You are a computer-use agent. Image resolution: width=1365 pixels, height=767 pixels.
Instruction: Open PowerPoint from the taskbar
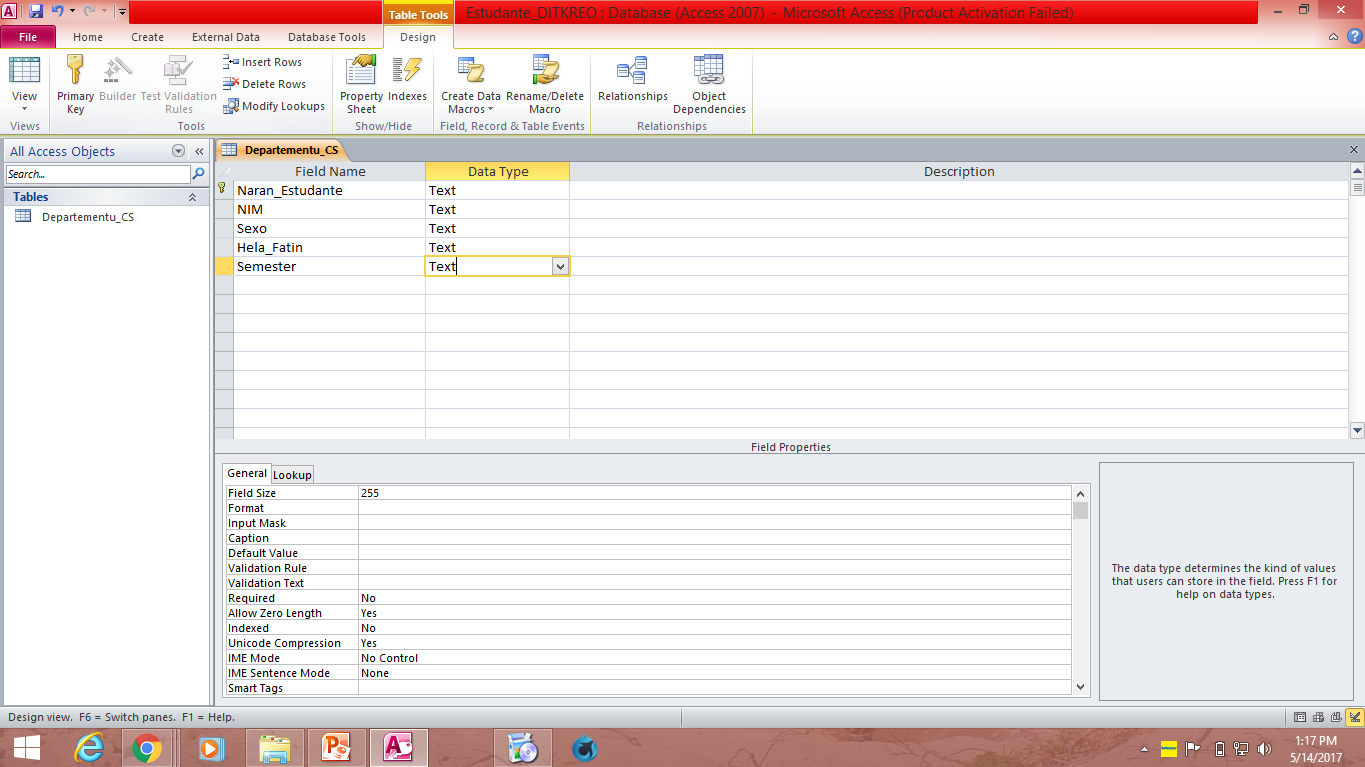click(336, 748)
